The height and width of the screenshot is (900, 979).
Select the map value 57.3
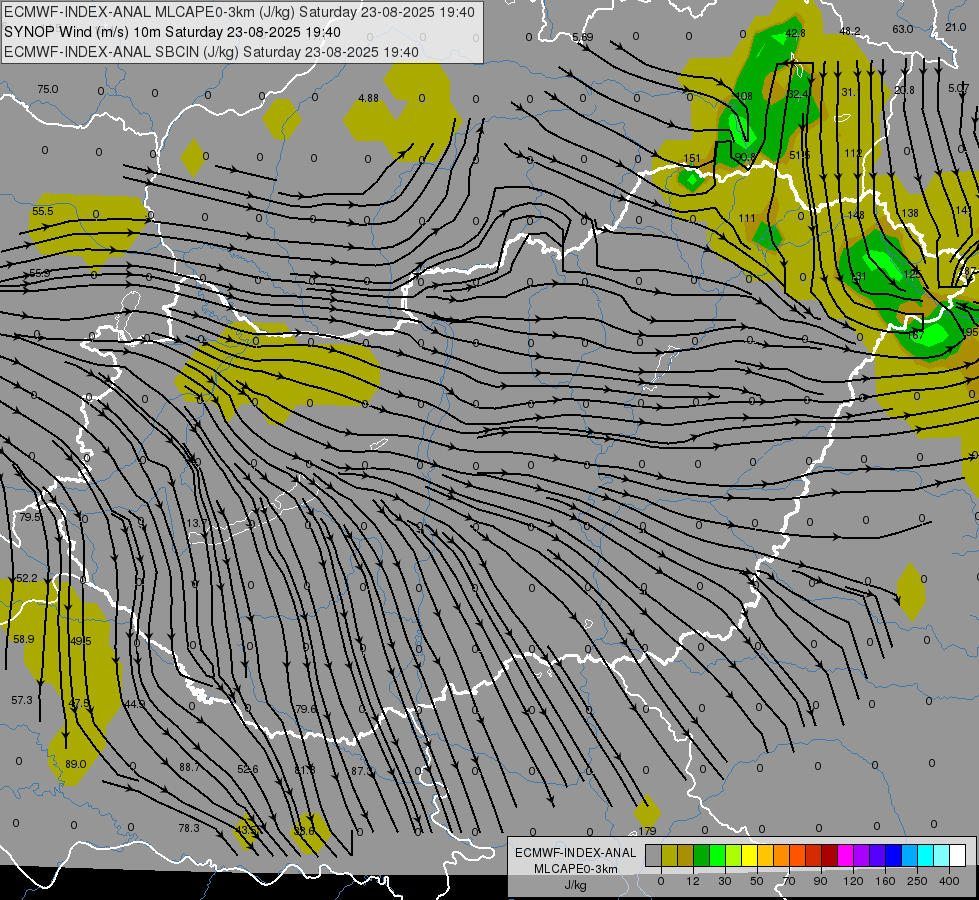(22, 700)
